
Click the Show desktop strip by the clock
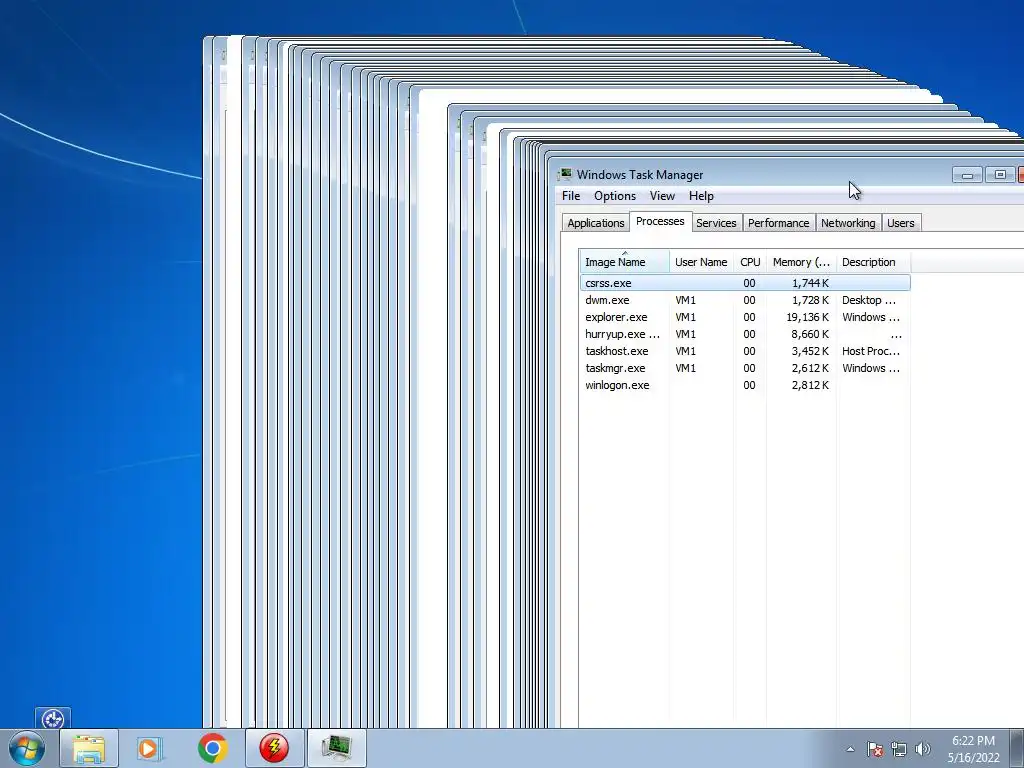coord(1017,748)
